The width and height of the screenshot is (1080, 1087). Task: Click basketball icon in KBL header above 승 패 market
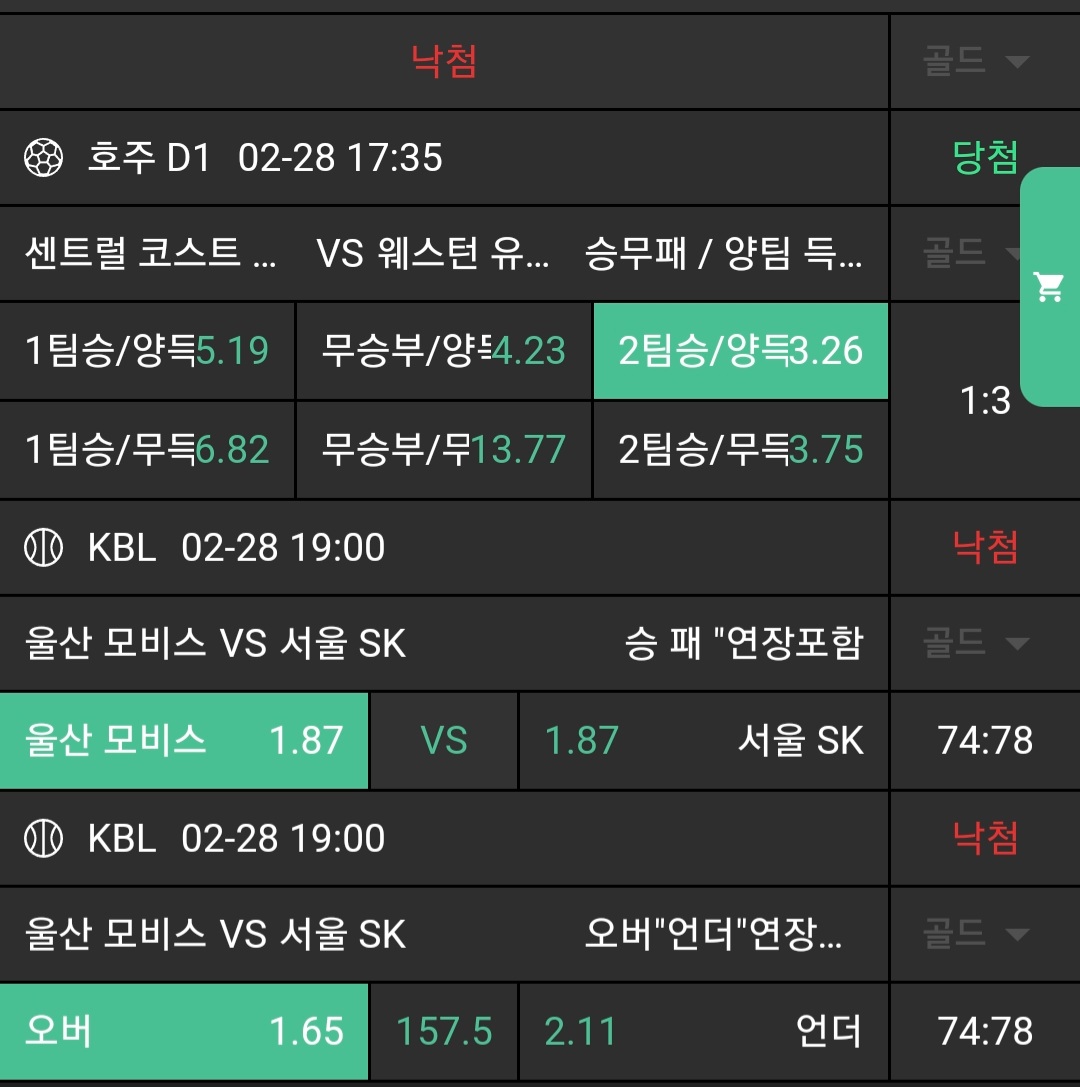click(x=44, y=548)
